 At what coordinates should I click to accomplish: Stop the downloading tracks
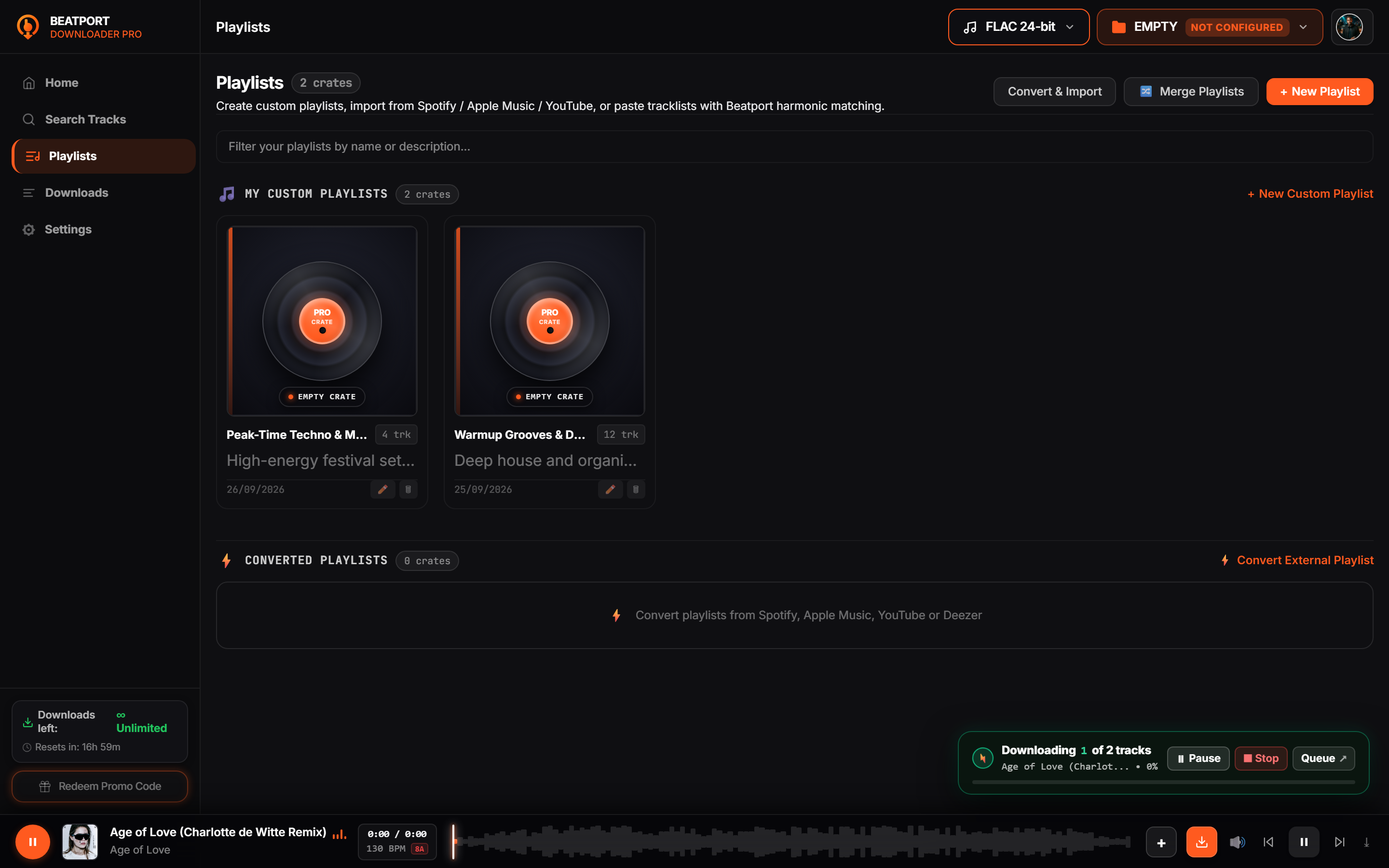click(x=1261, y=759)
